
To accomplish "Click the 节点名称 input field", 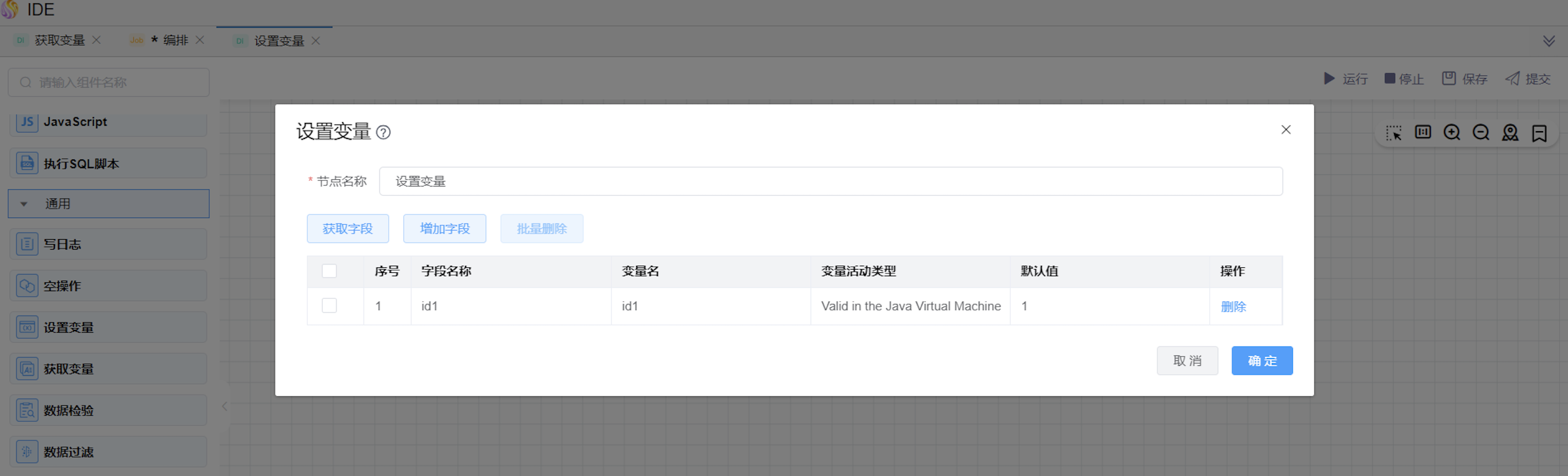I will click(x=831, y=182).
